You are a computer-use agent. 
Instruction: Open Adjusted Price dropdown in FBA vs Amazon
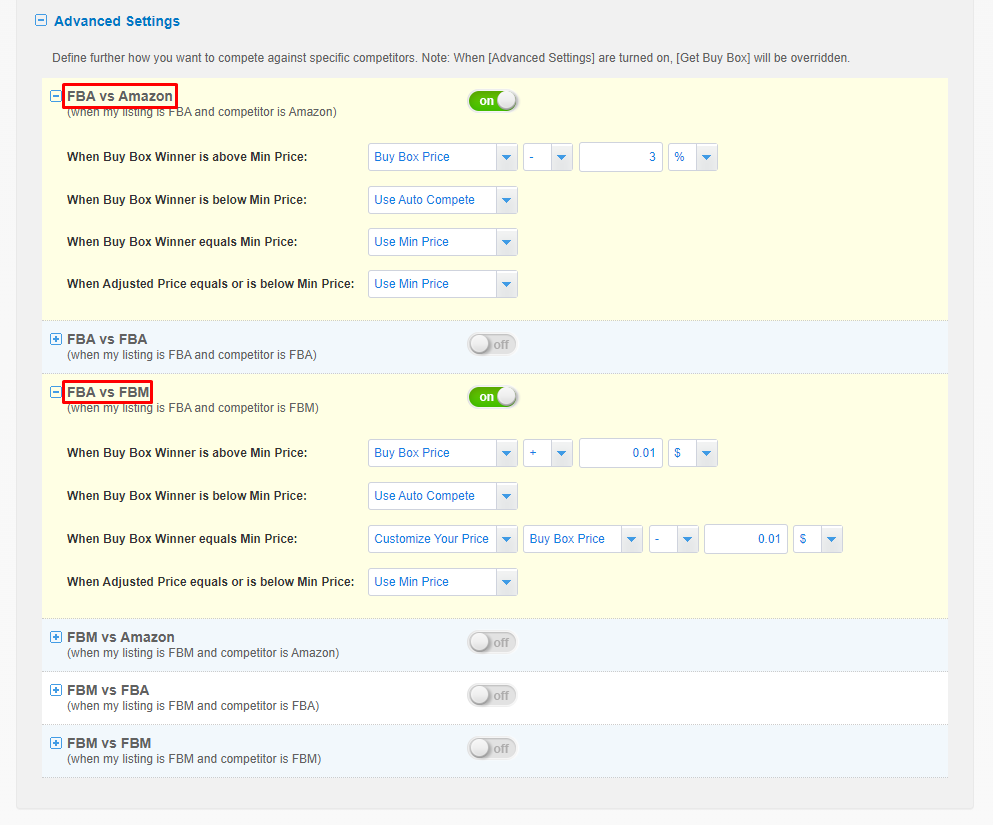(x=443, y=284)
